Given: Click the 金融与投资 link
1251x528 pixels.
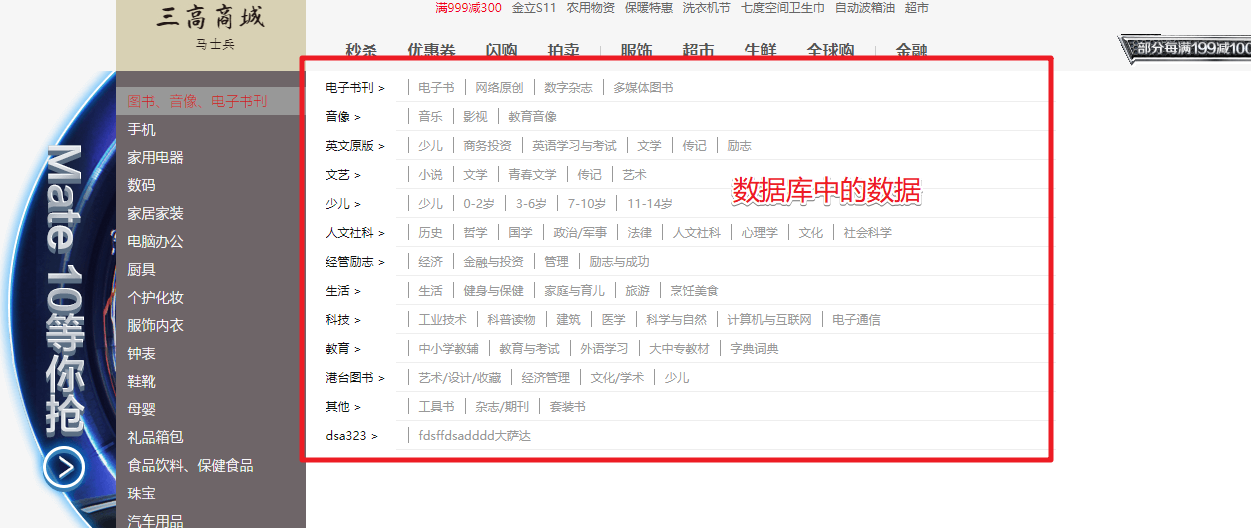Looking at the screenshot, I should [493, 262].
